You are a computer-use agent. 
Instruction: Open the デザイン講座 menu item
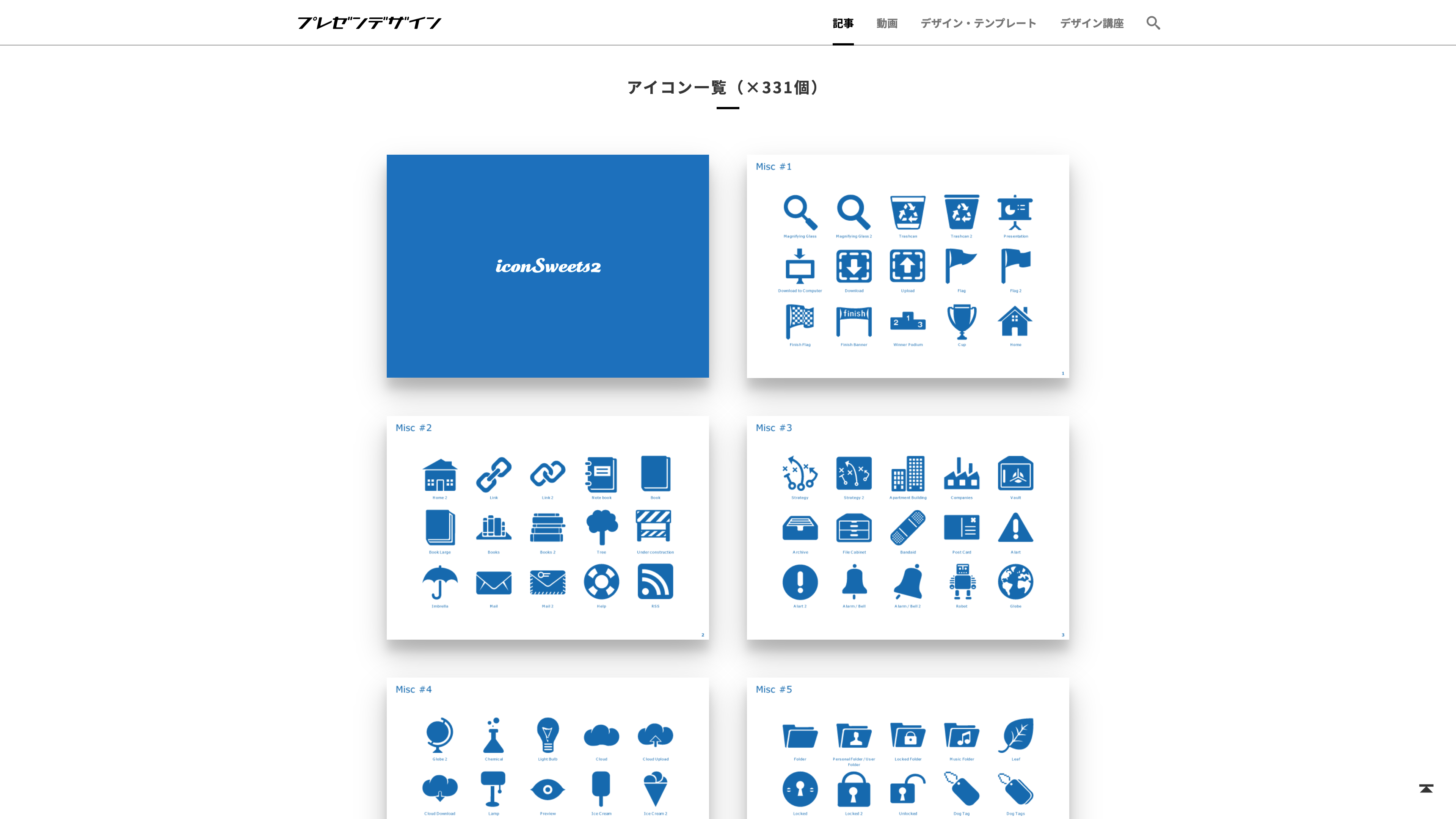(1092, 23)
